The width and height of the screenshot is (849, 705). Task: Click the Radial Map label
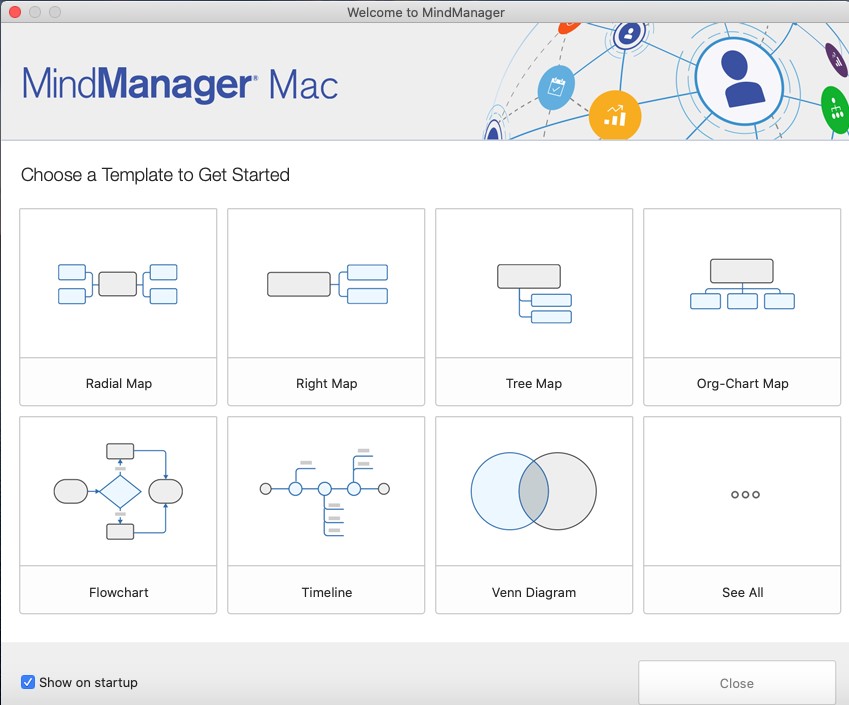pyautogui.click(x=119, y=383)
